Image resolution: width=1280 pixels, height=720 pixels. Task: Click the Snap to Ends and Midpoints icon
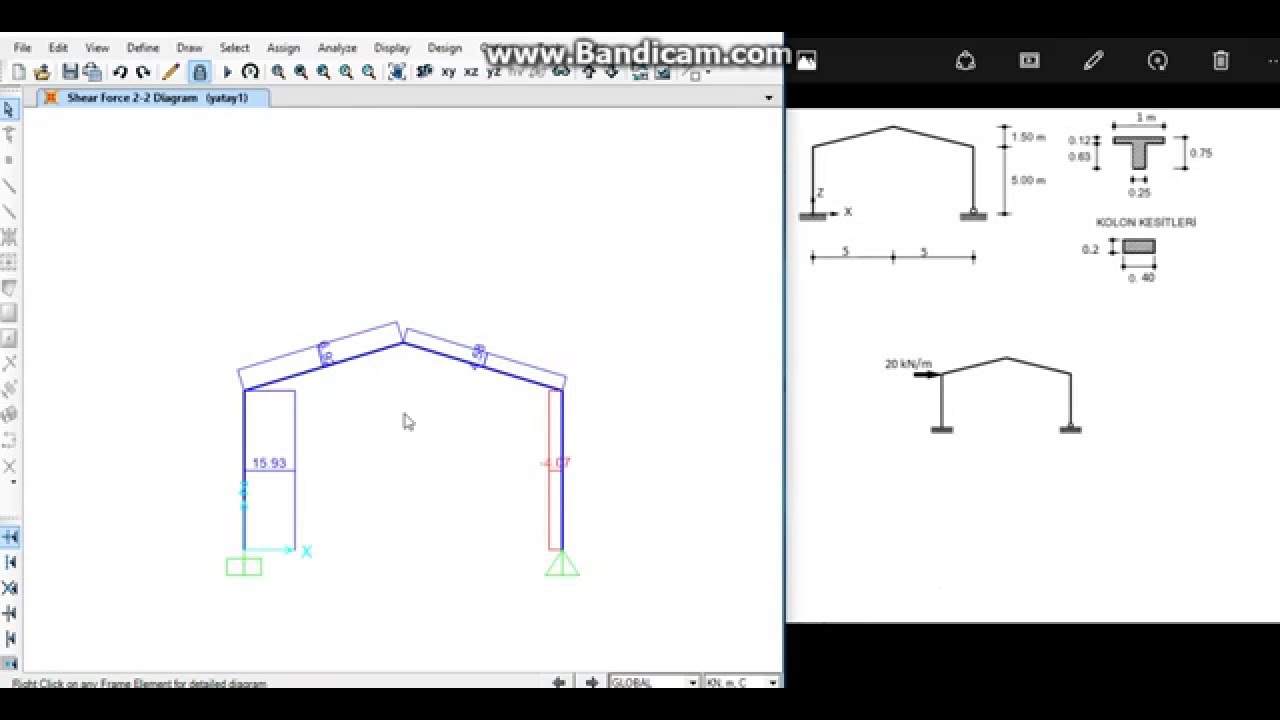click(10, 562)
